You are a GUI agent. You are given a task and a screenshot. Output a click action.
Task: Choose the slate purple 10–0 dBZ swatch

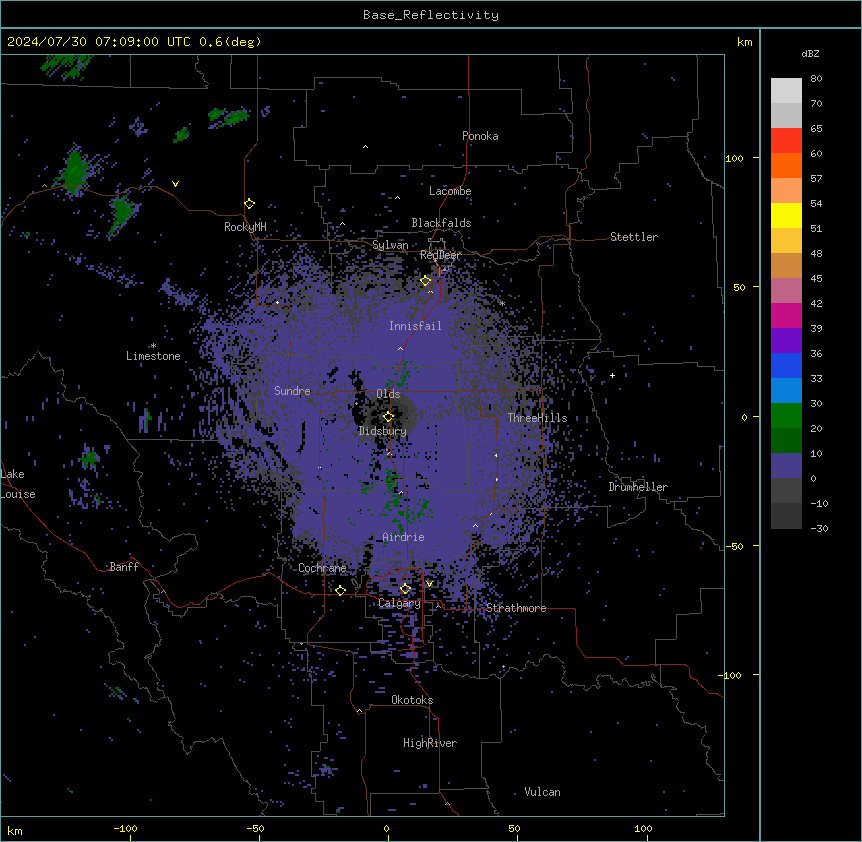786,466
